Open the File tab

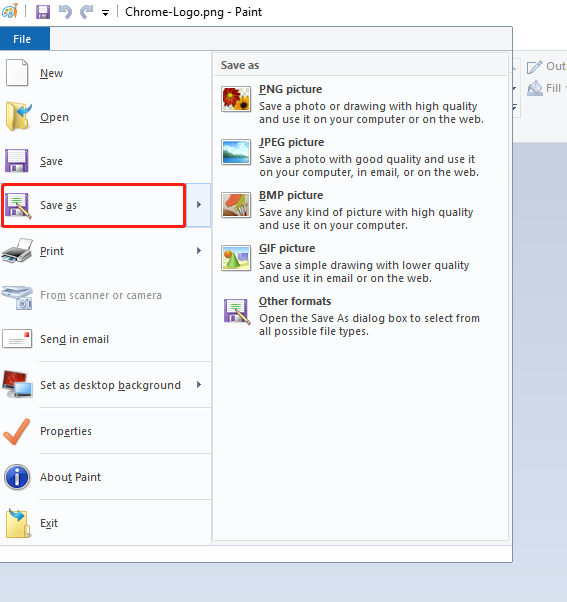pyautogui.click(x=22, y=39)
